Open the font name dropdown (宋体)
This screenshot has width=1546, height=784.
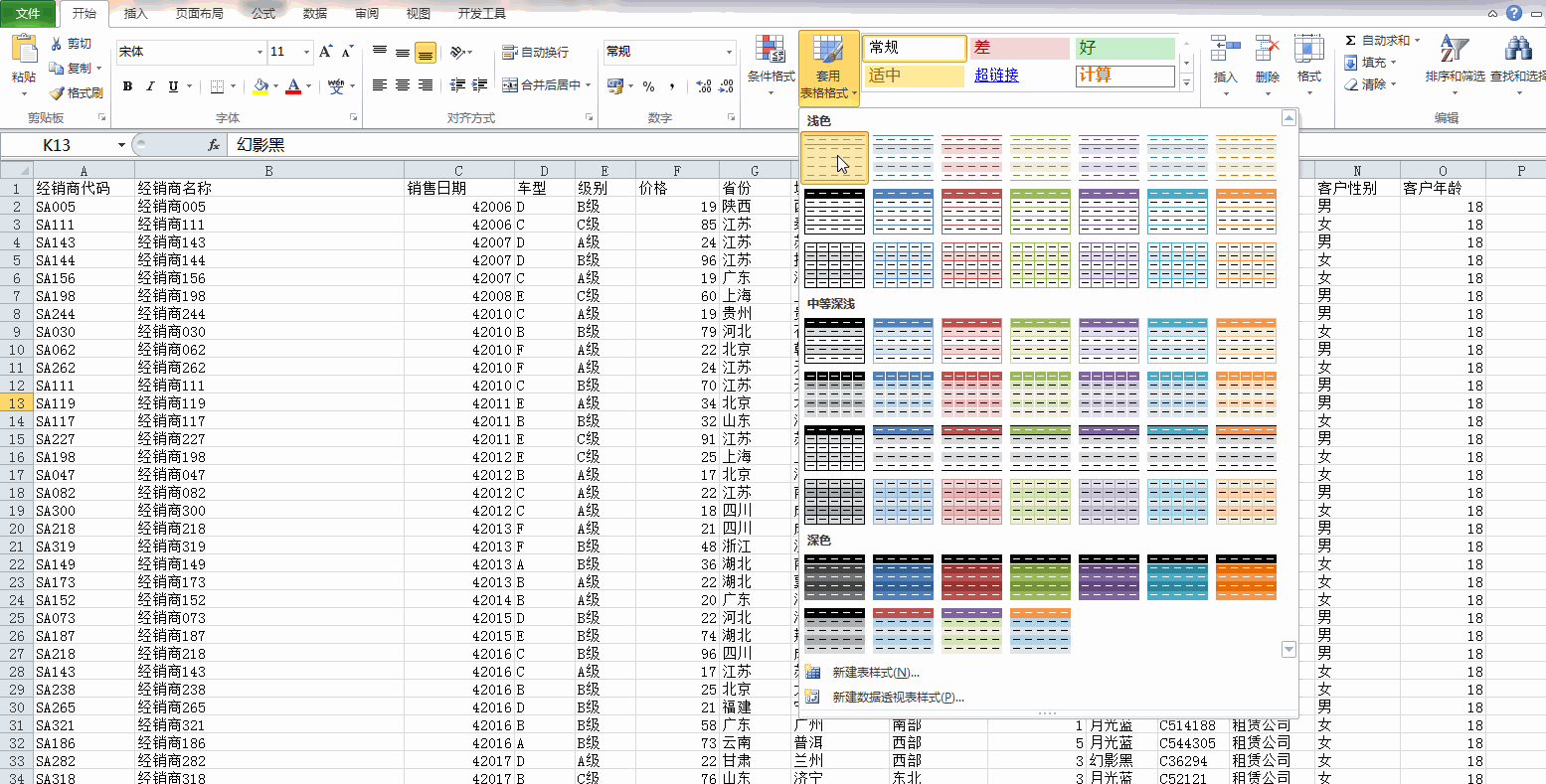tap(259, 52)
